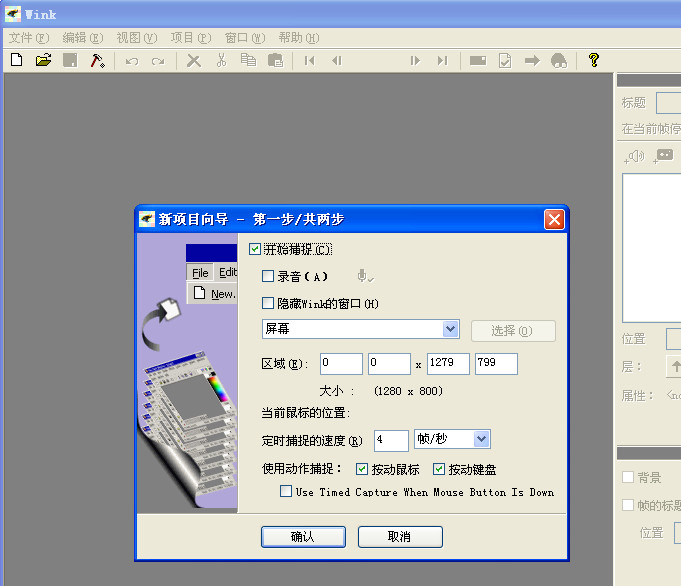Open the 文件 menu
This screenshot has width=681, height=586.
[x=29, y=38]
